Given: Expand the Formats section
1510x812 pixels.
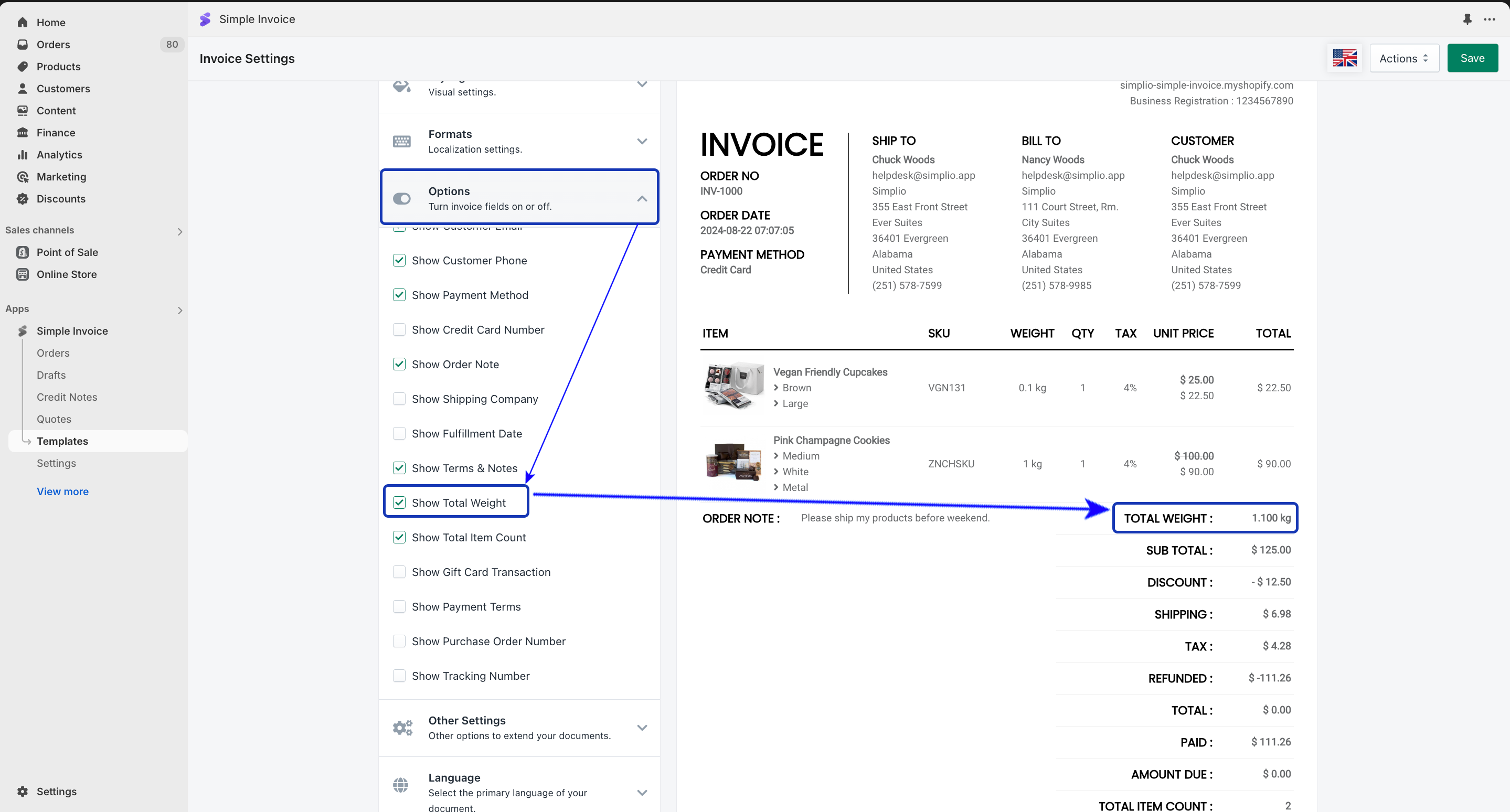Looking at the screenshot, I should [642, 141].
